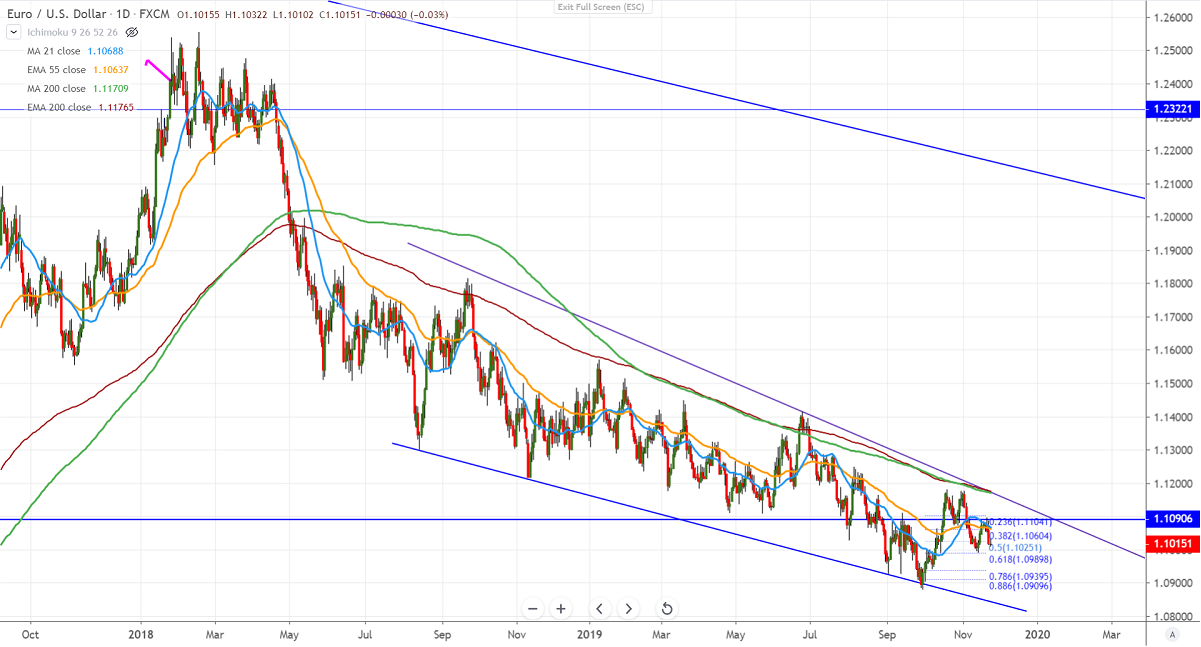The image size is (1201, 647).
Task: Collapse the indicator legend with chevron
Action: coord(13,32)
